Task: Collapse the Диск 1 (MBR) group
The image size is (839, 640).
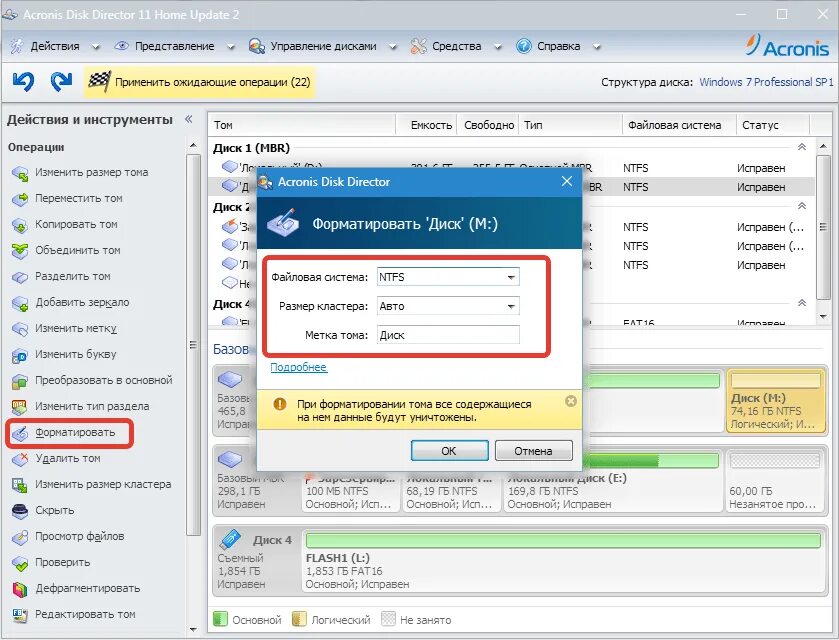Action: pyautogui.click(x=802, y=147)
